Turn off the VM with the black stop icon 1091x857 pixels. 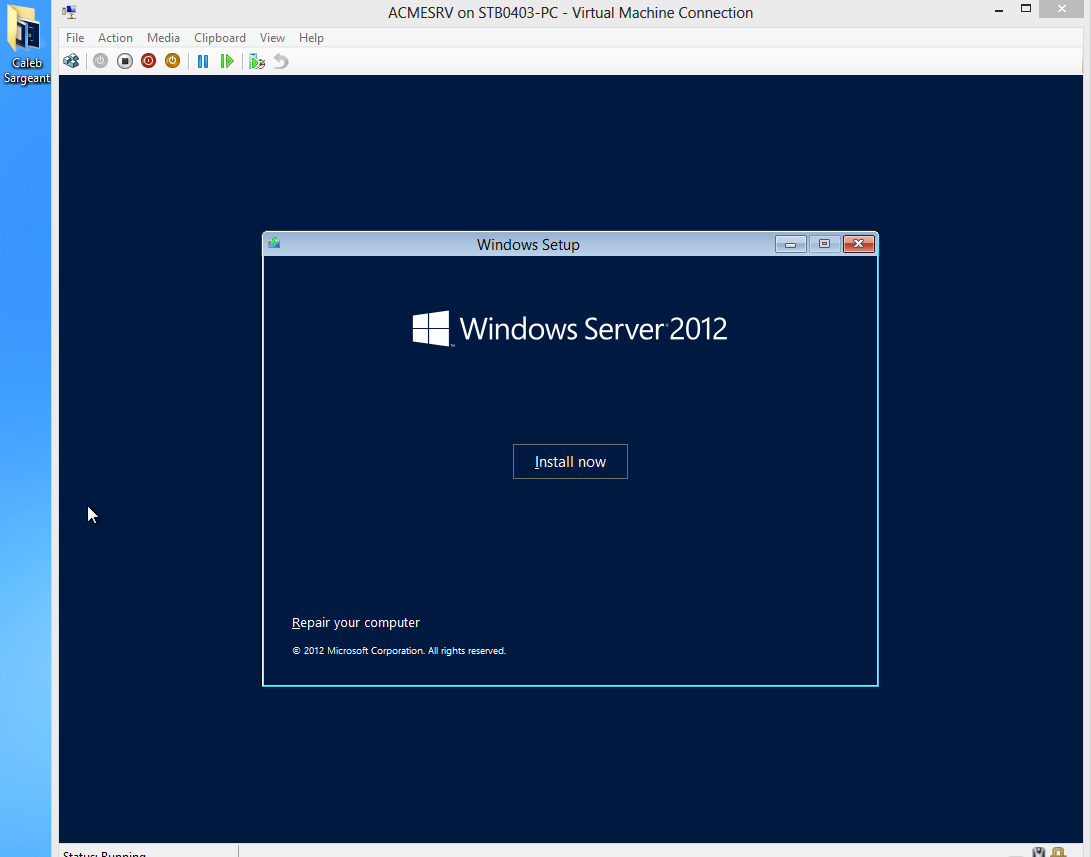coord(125,61)
